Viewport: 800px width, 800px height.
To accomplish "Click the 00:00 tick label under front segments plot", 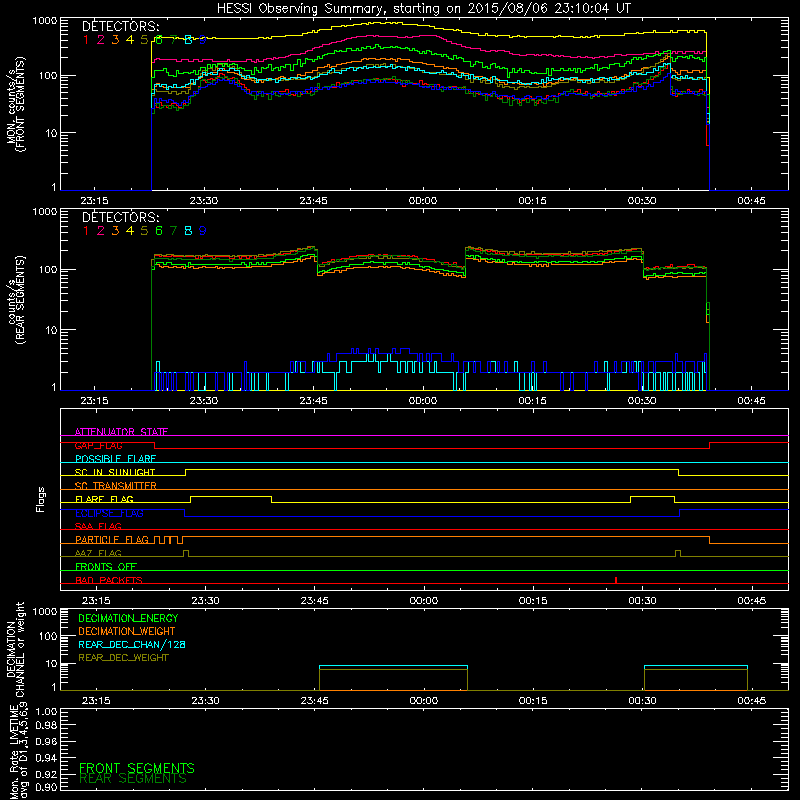I will click(423, 201).
